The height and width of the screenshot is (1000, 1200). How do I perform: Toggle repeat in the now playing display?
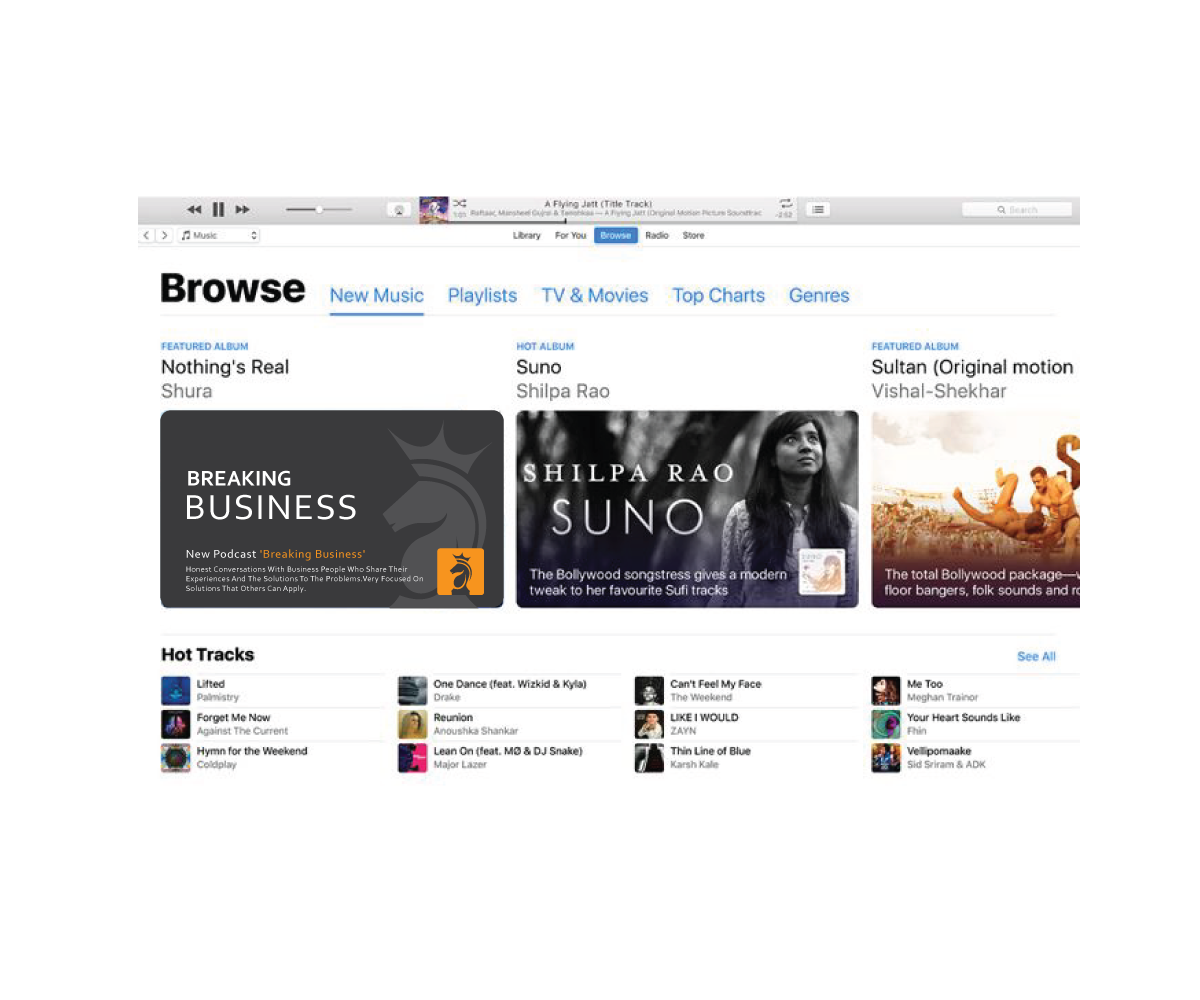coord(786,203)
